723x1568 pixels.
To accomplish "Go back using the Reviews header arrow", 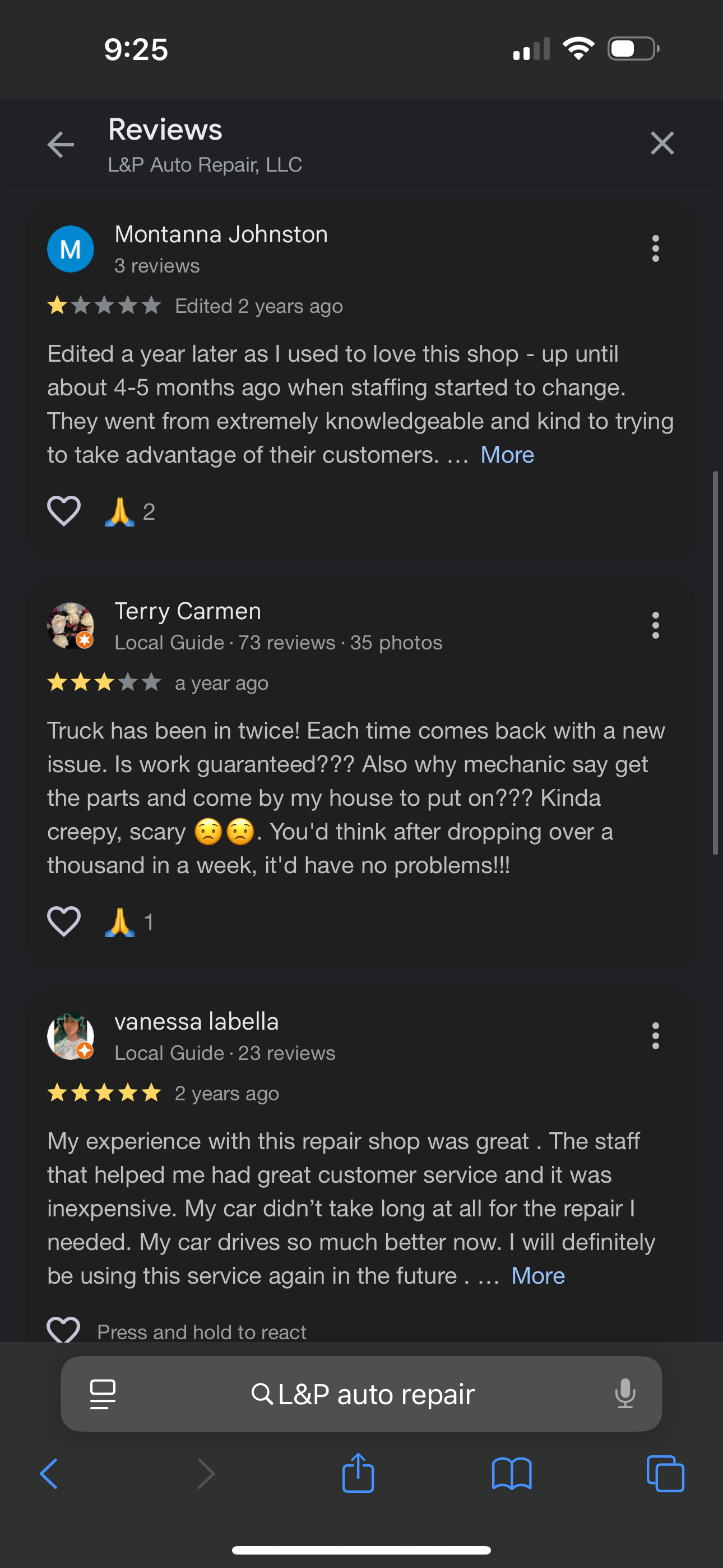I will pos(61,144).
